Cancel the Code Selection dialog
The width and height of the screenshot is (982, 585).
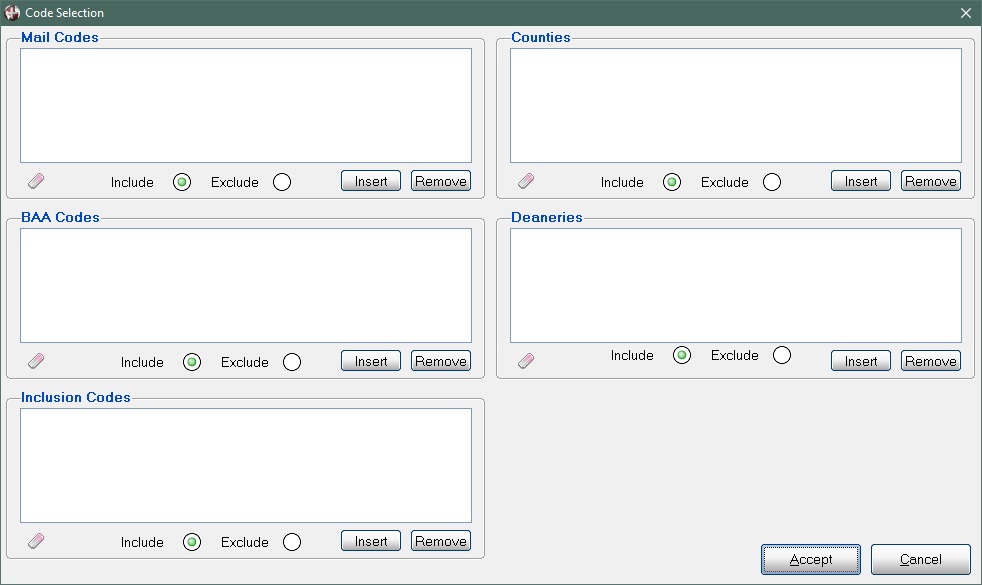[x=921, y=559]
